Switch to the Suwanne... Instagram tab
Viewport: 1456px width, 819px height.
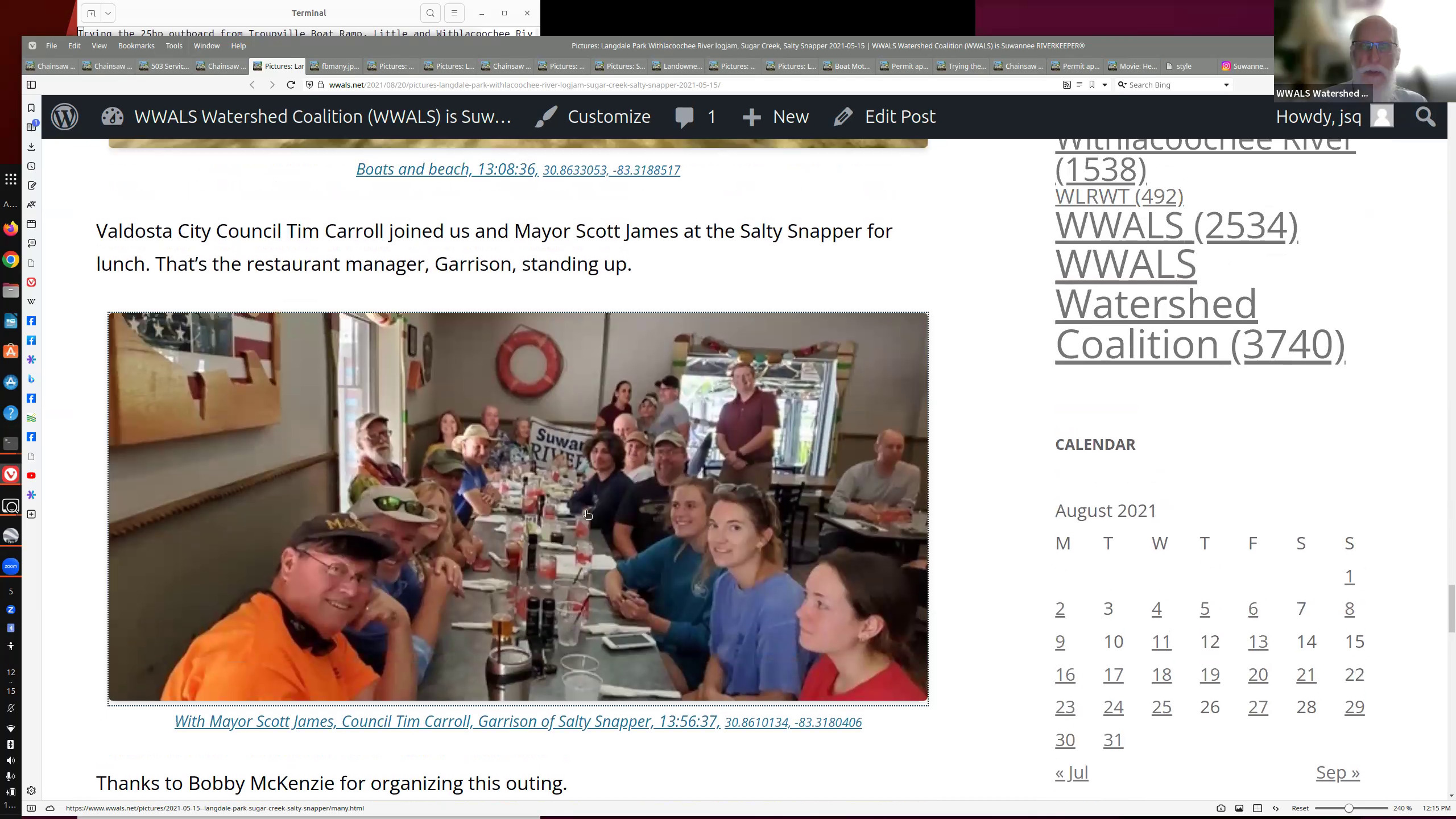click(1244, 66)
